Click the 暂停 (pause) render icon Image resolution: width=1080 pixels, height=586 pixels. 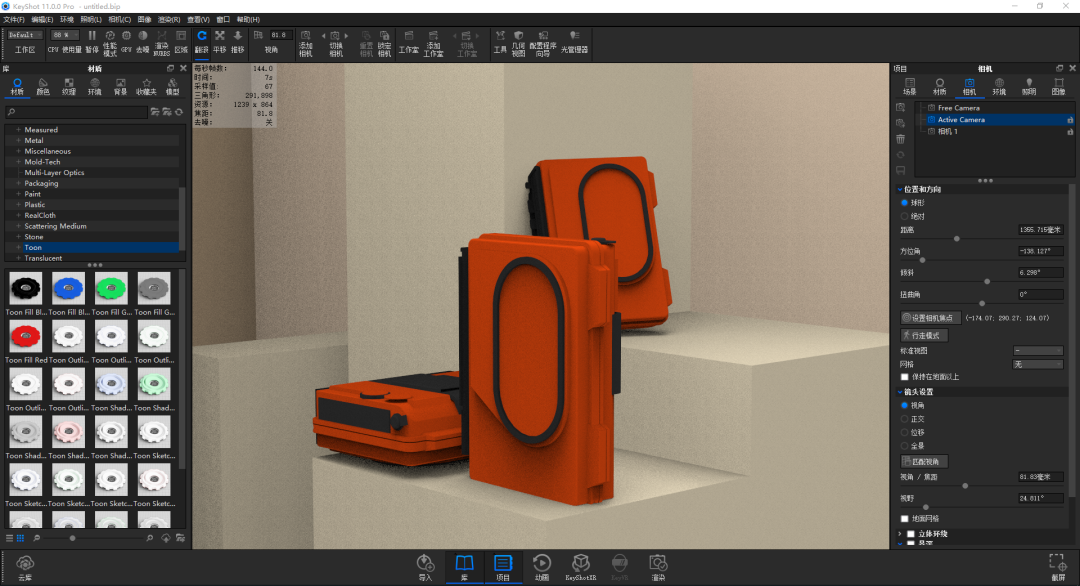[92, 41]
